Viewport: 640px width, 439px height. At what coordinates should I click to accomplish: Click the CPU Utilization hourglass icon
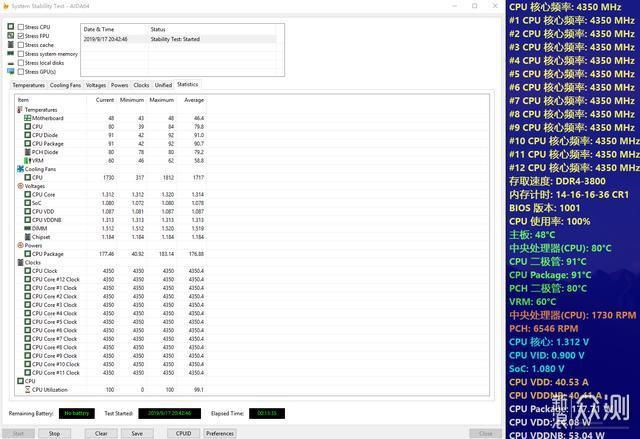pos(27,390)
